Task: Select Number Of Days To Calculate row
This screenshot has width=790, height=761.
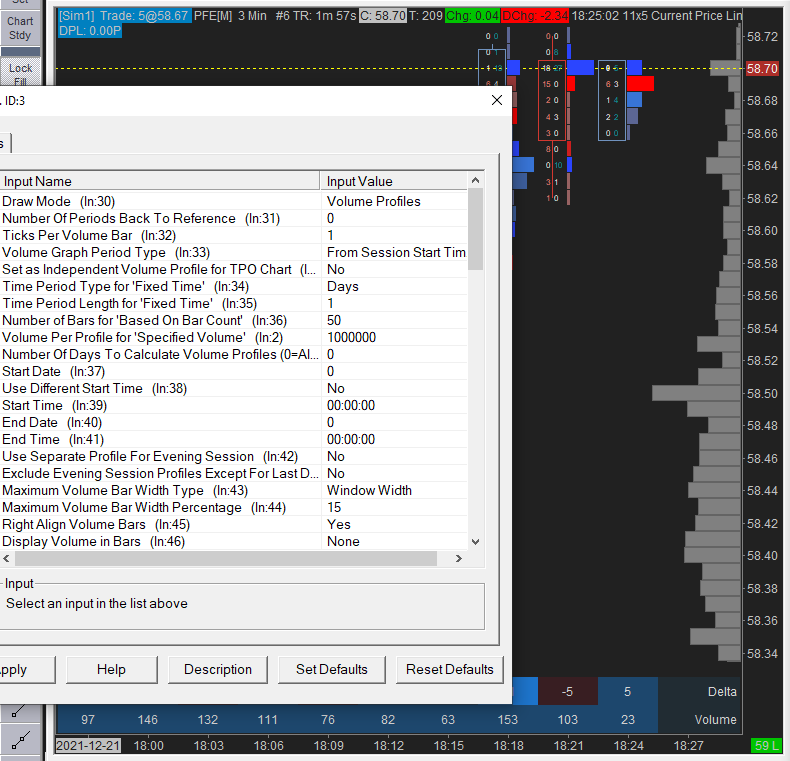Action: coord(234,354)
